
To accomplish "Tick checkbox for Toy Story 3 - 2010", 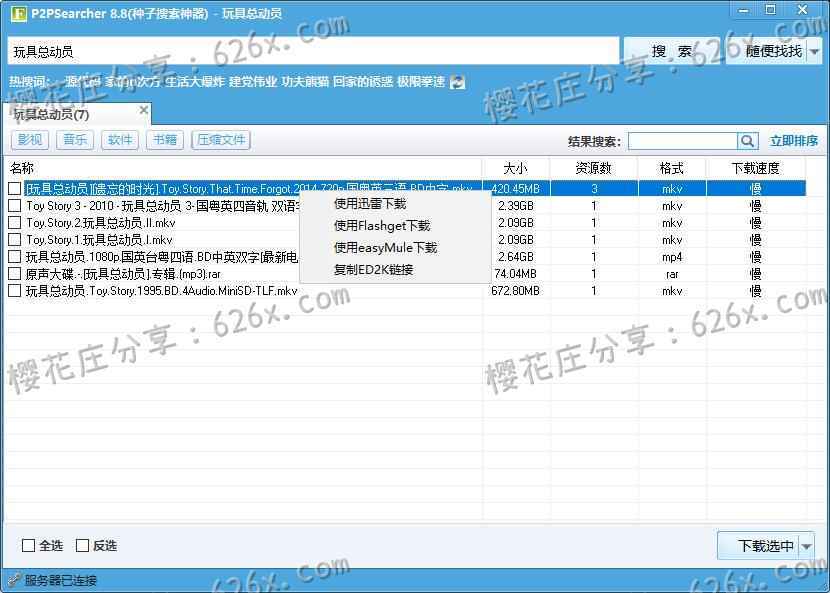I will [15, 205].
